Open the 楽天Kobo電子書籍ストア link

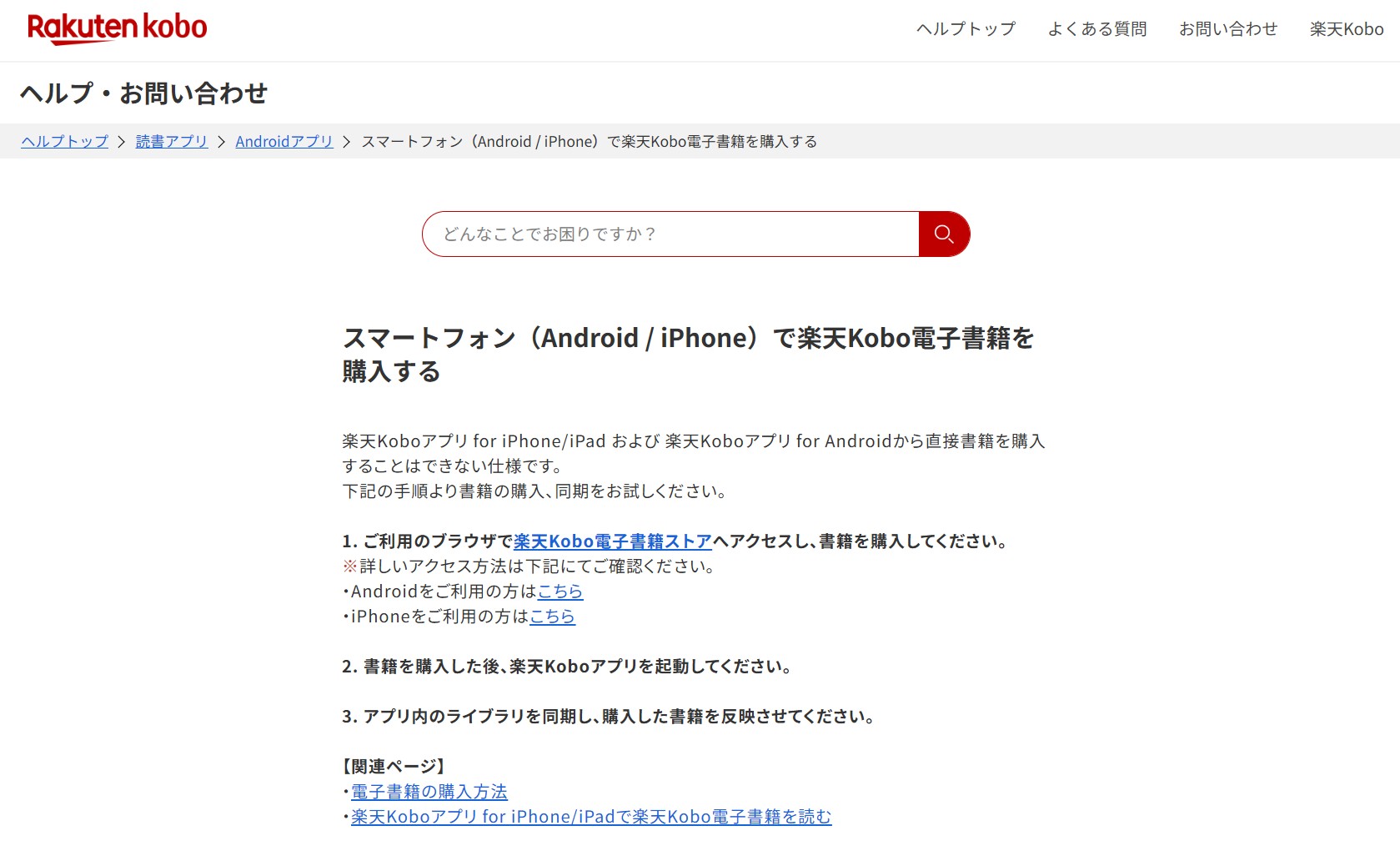point(612,541)
